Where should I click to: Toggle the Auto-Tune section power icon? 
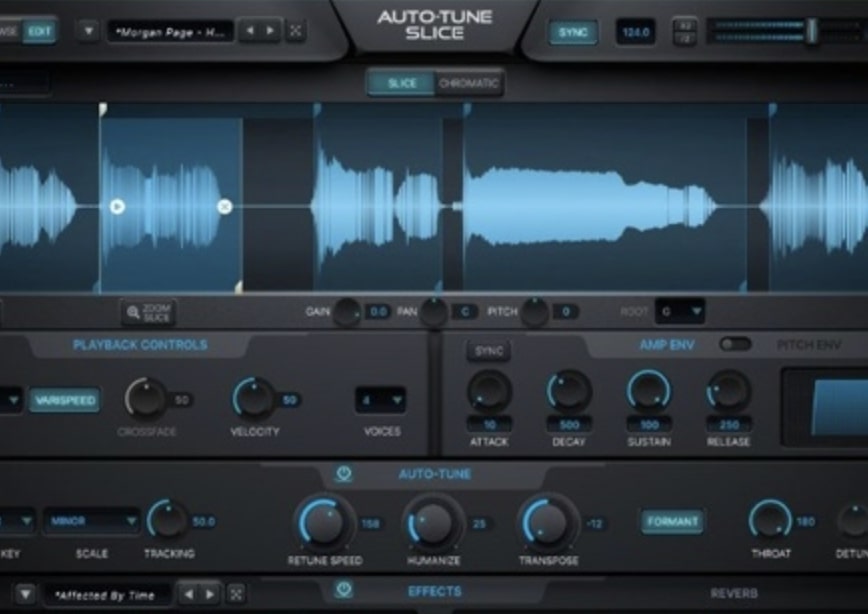[344, 474]
